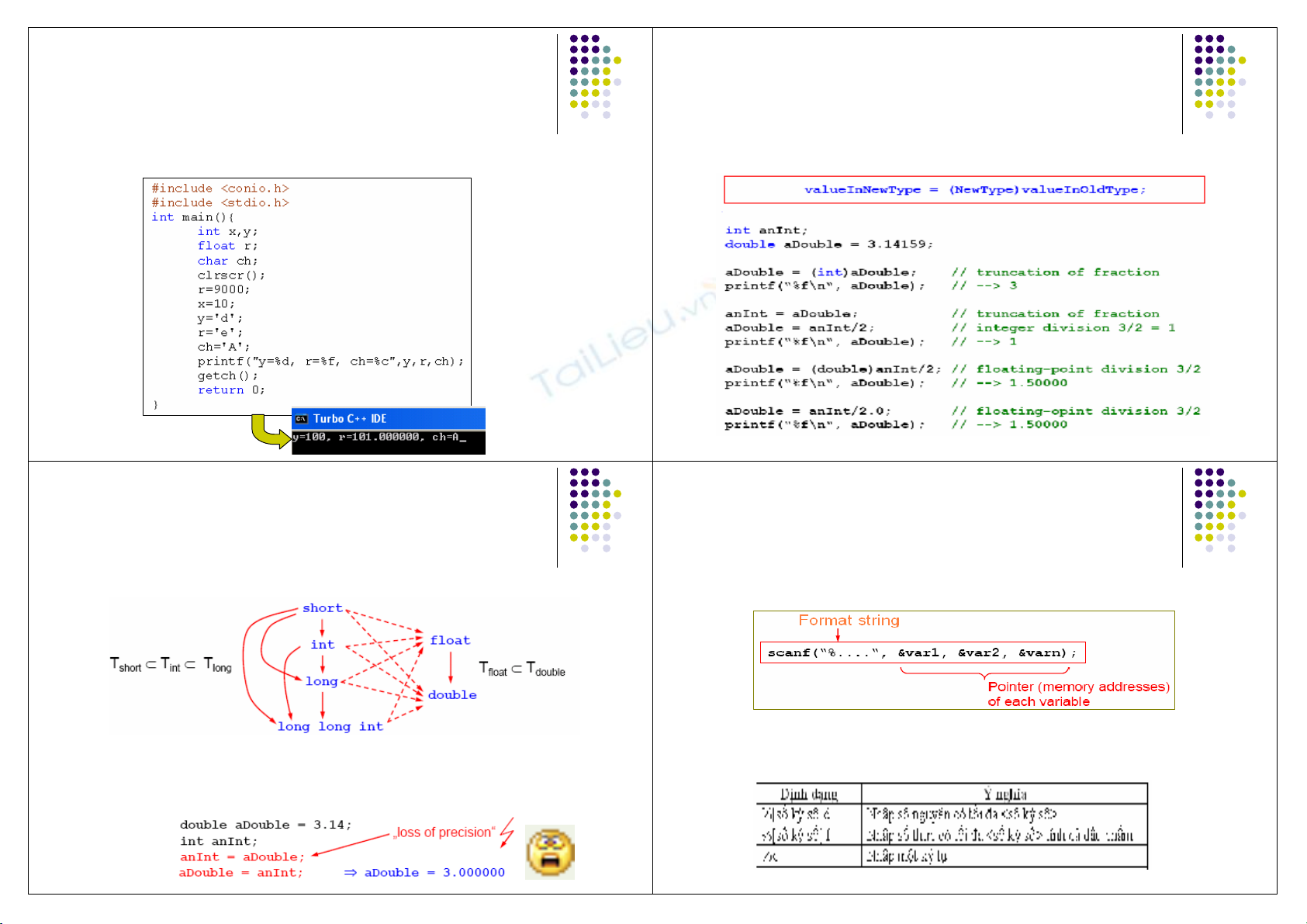Click the Turbo C++ IDE window icon
Screen dimensions: 1307x924
302,419
